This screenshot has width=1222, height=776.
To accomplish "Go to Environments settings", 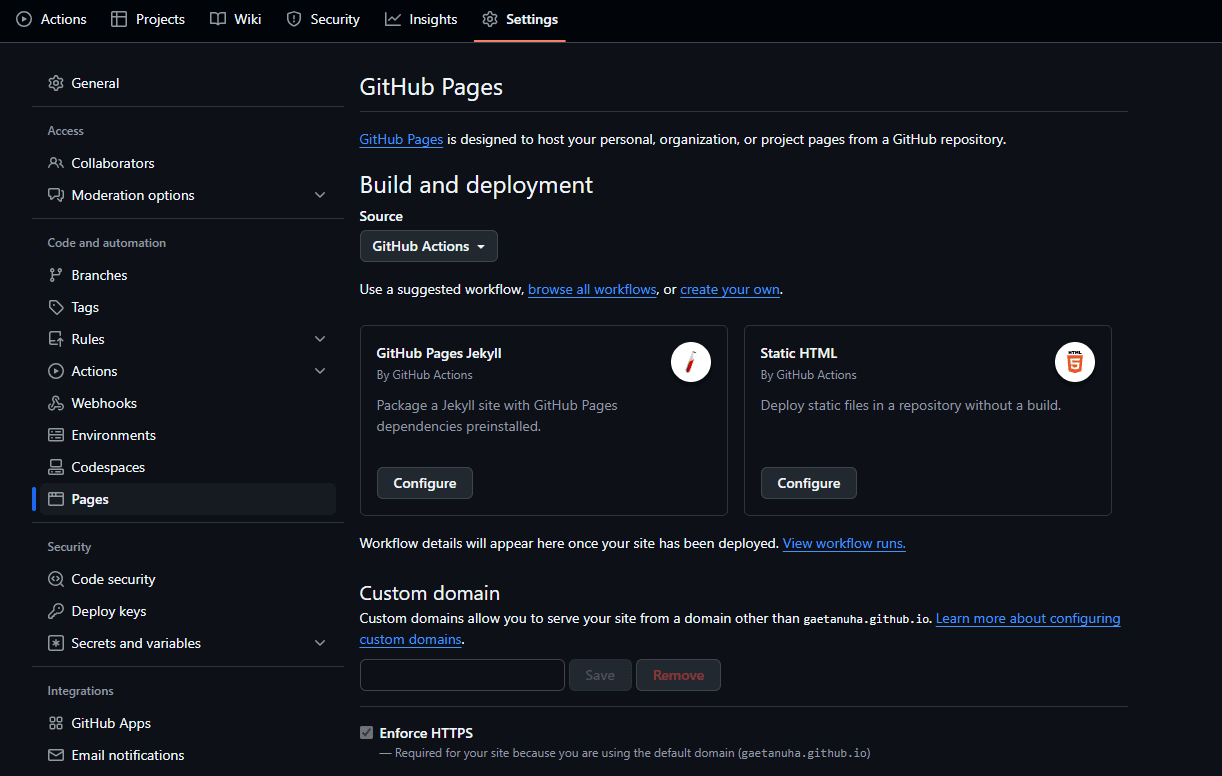I will point(188,435).
